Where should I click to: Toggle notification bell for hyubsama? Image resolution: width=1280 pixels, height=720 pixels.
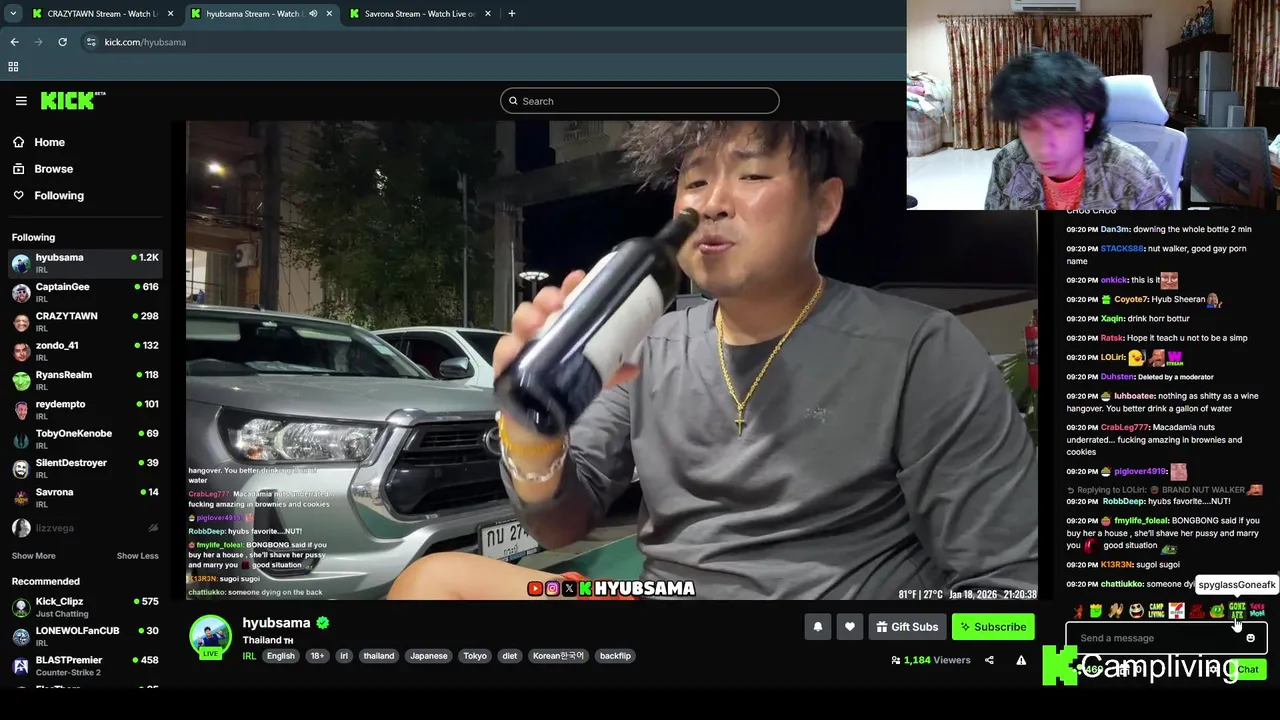coord(817,627)
